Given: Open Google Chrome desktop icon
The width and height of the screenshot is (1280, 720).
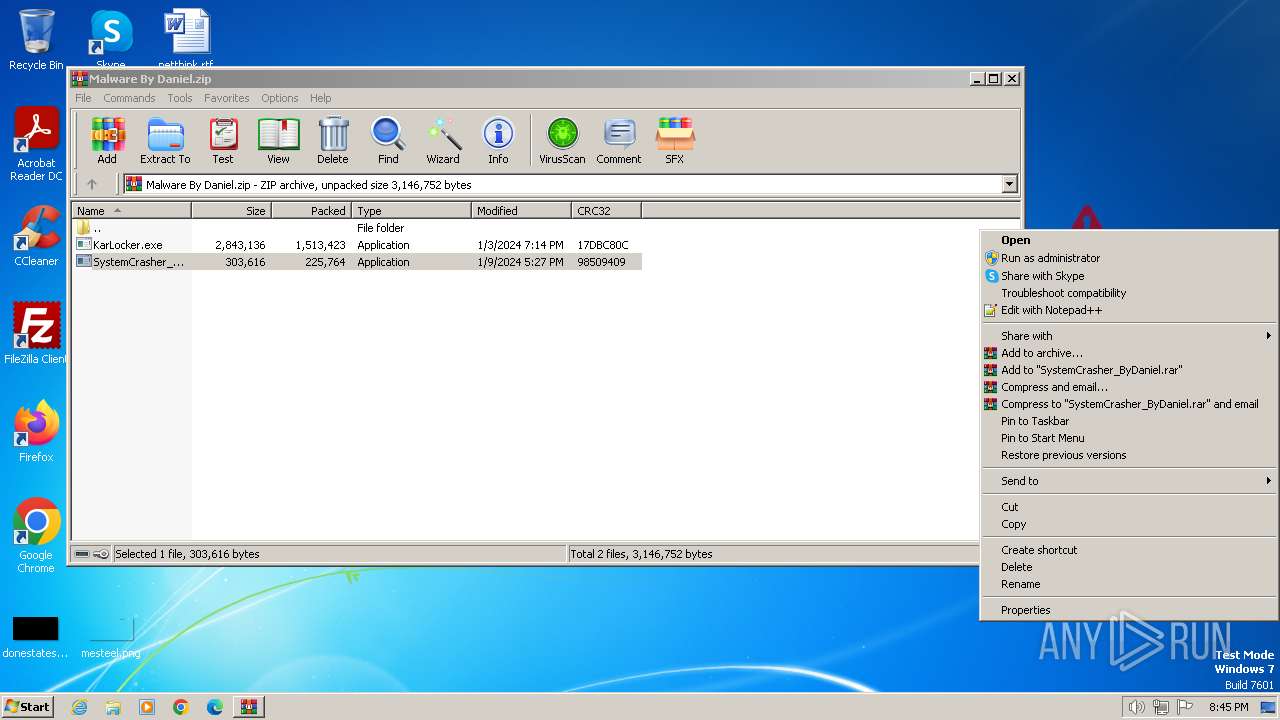Looking at the screenshot, I should coord(36,536).
